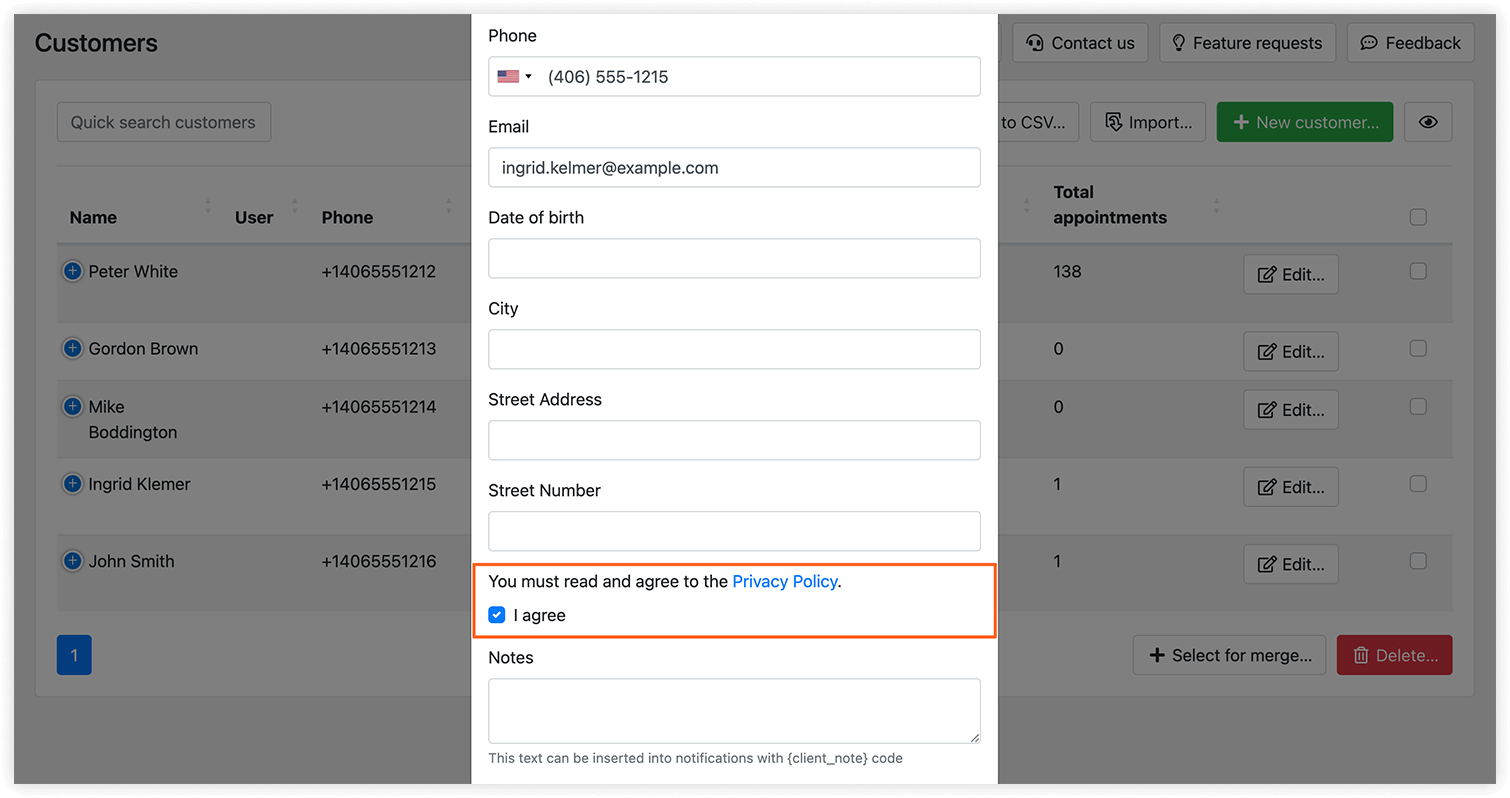
Task: Edit Mike Boddington customer
Action: tap(1291, 409)
